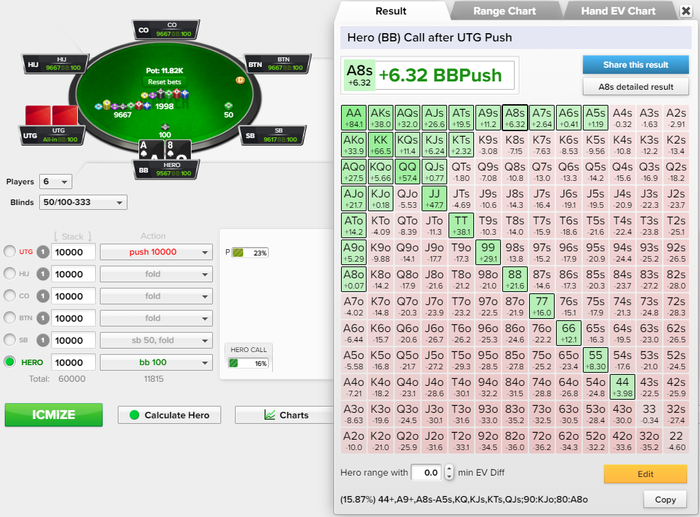The height and width of the screenshot is (517, 700).
Task: Select SB as hero radio button
Action: coord(9,340)
